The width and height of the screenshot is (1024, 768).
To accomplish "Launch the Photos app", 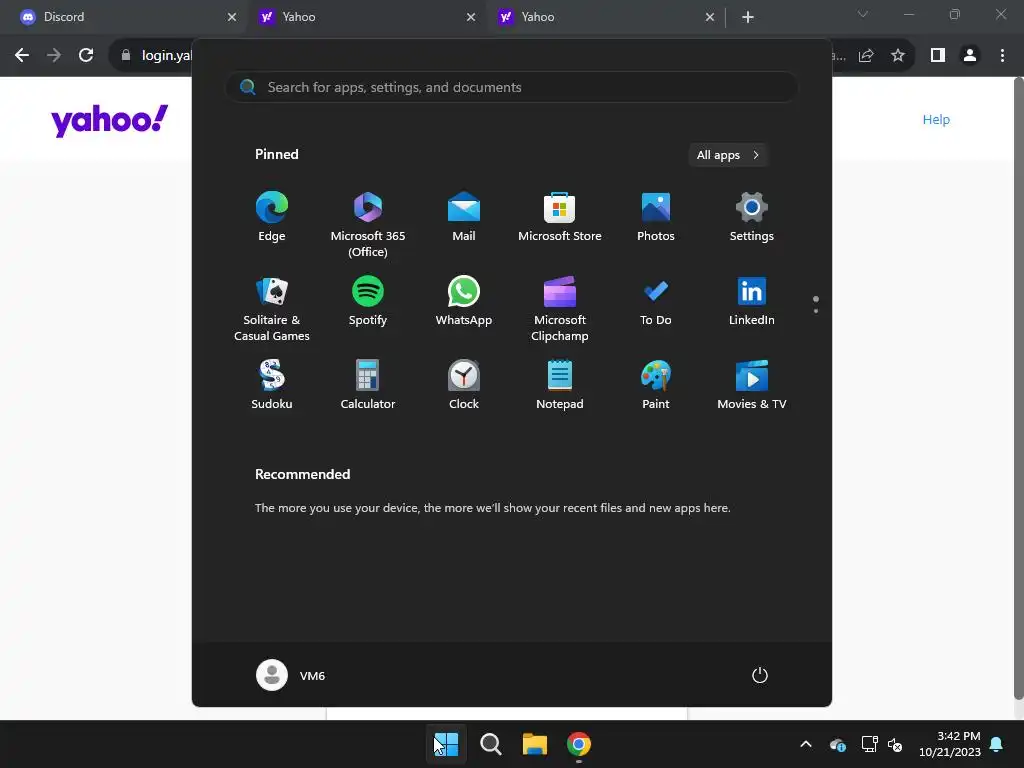I will point(656,217).
